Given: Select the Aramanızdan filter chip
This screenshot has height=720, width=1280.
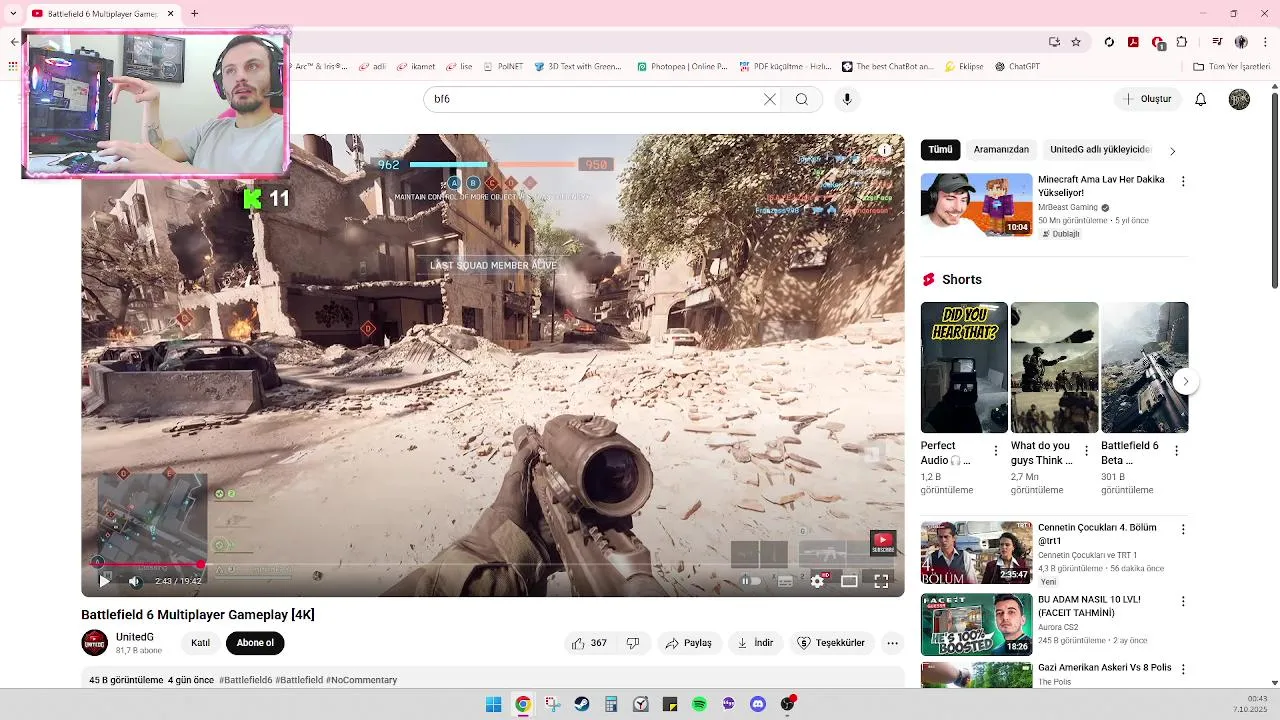Looking at the screenshot, I should tap(1001, 150).
